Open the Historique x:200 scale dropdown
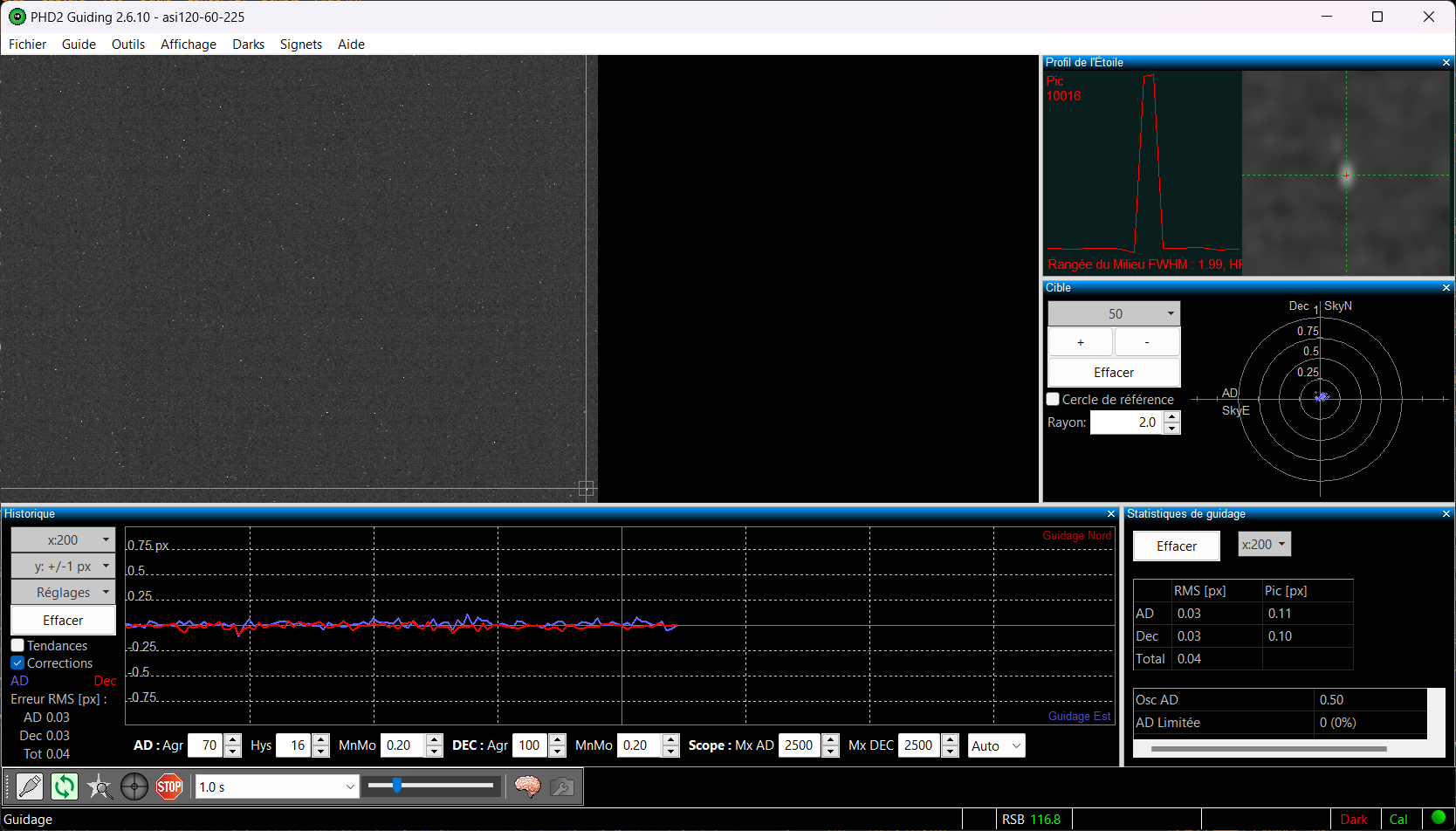 (x=63, y=540)
